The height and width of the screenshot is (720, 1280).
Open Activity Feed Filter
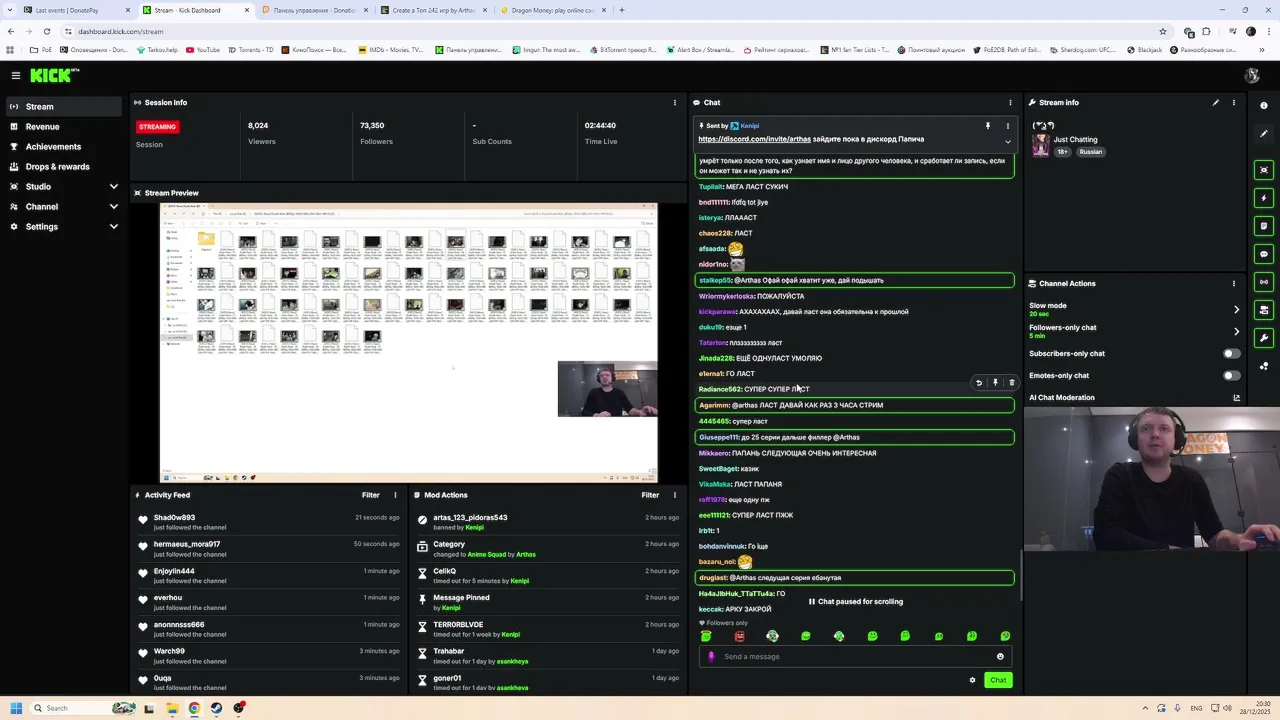pyautogui.click(x=370, y=495)
